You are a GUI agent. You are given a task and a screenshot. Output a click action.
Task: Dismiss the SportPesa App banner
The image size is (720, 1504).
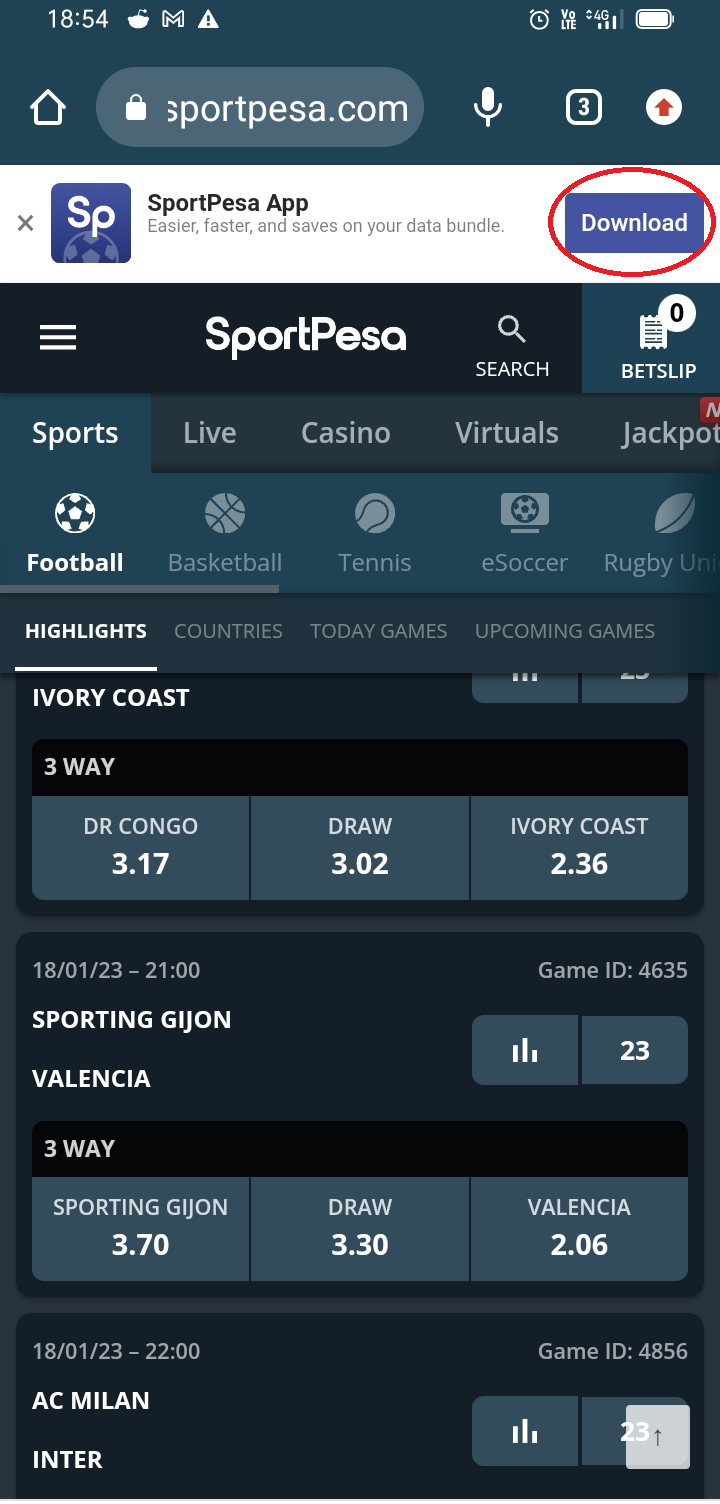pos(26,223)
